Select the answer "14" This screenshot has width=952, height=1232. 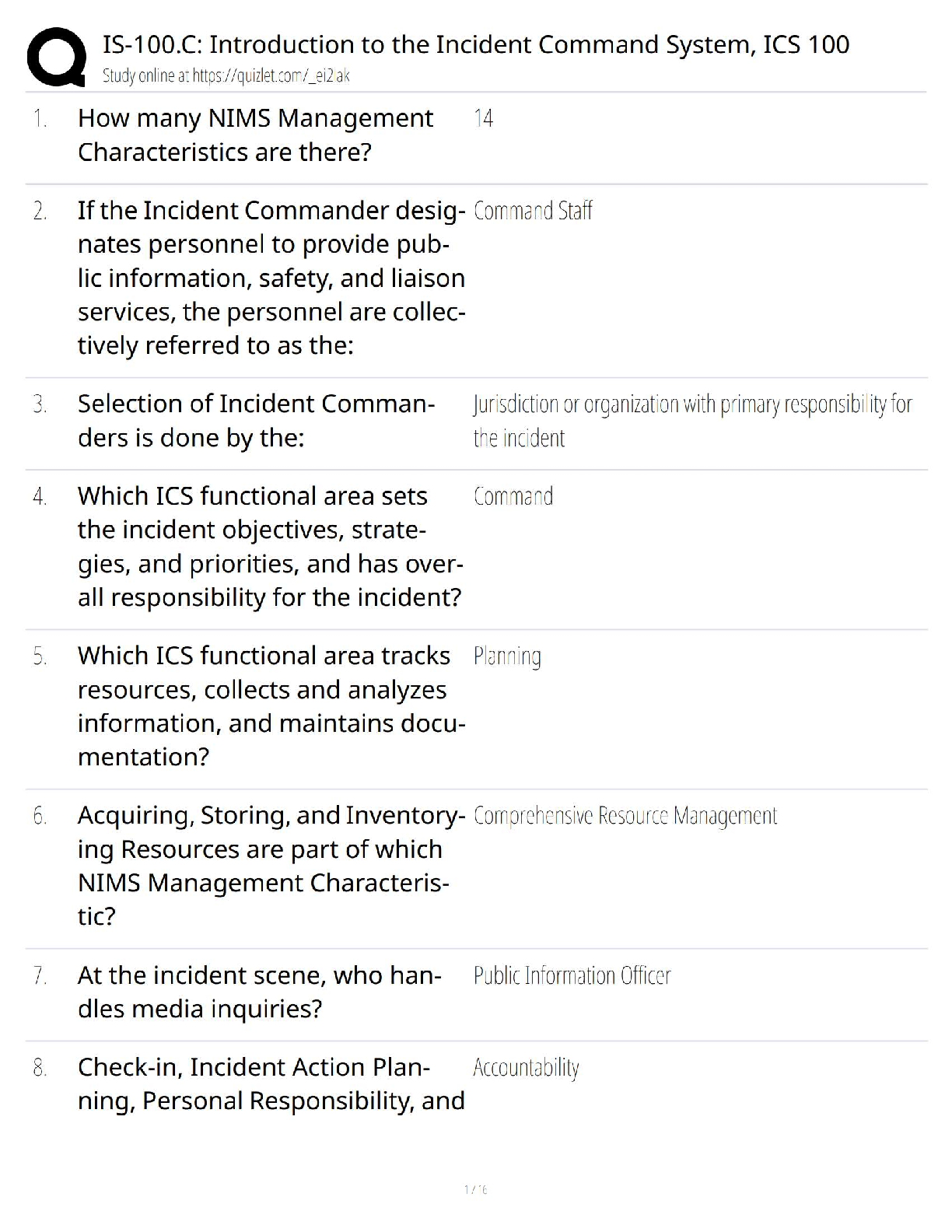click(x=483, y=118)
